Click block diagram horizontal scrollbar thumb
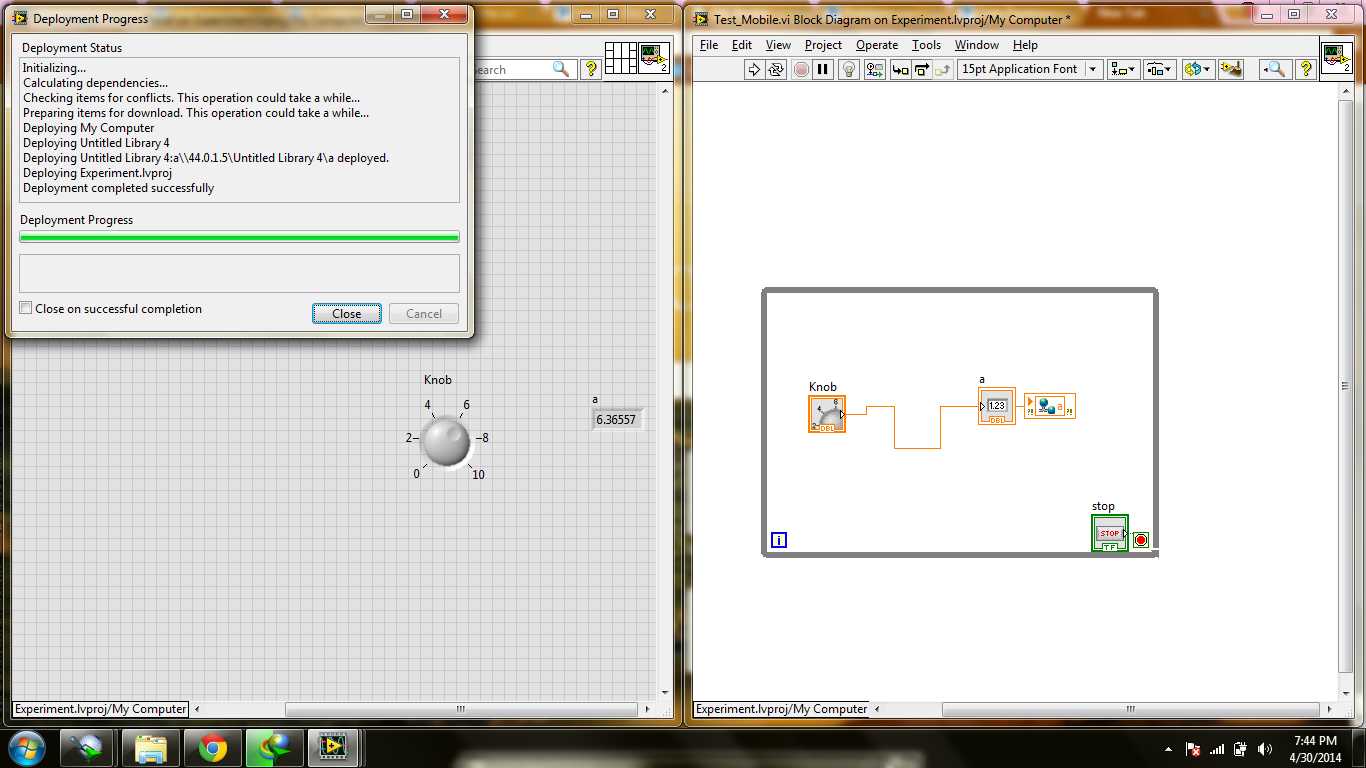This screenshot has width=1366, height=768. [x=1132, y=709]
